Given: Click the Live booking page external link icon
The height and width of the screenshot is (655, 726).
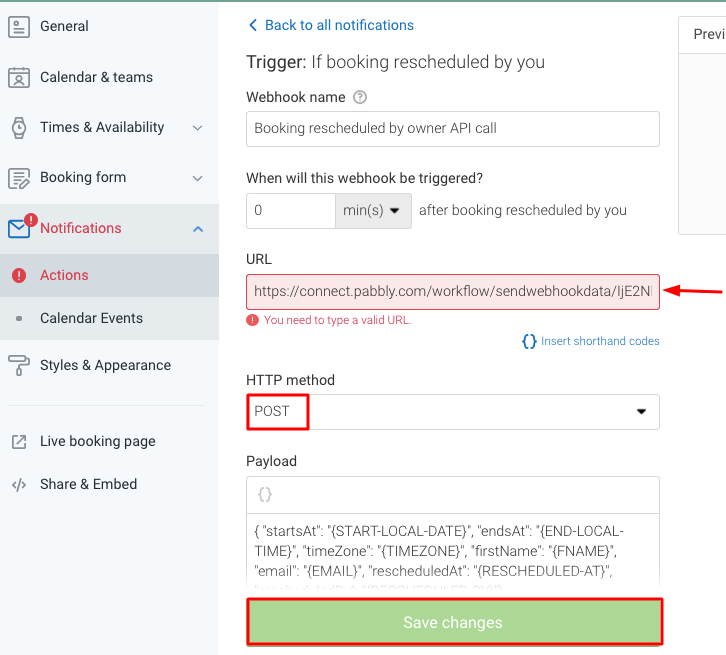Looking at the screenshot, I should point(19,442).
